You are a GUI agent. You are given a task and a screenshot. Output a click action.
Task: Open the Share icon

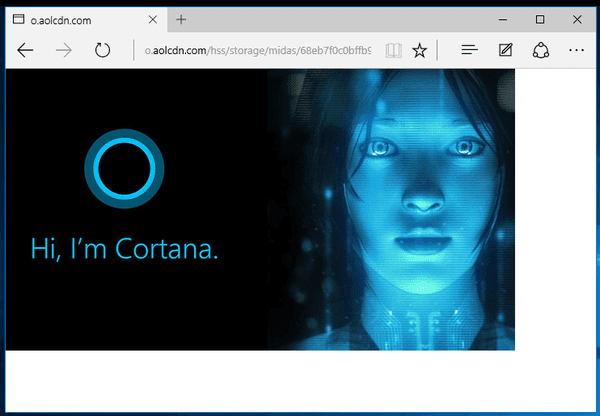coord(541,50)
